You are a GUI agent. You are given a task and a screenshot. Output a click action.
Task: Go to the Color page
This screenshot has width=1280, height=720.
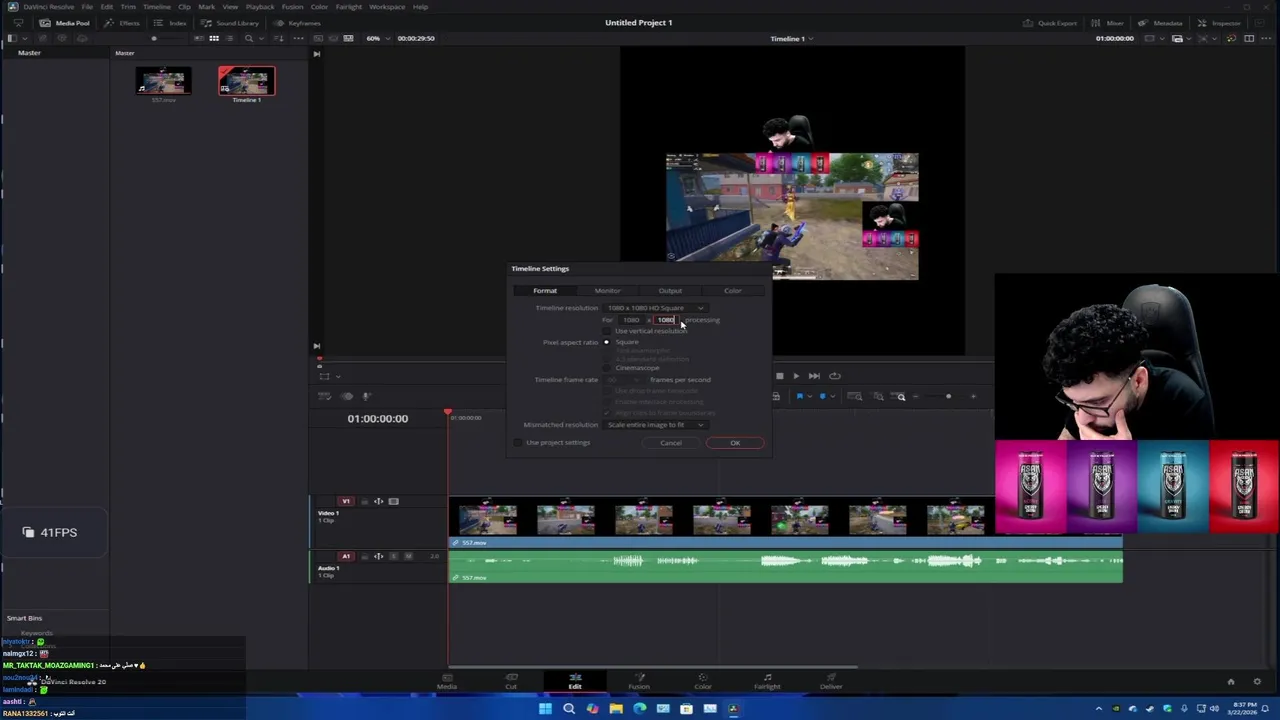[703, 681]
